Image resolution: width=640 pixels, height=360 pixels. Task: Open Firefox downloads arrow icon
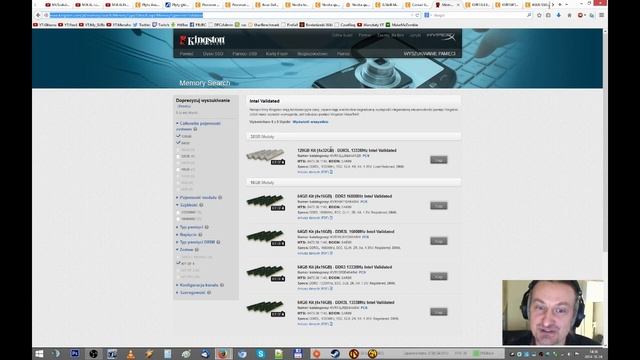pyautogui.click(x=558, y=15)
